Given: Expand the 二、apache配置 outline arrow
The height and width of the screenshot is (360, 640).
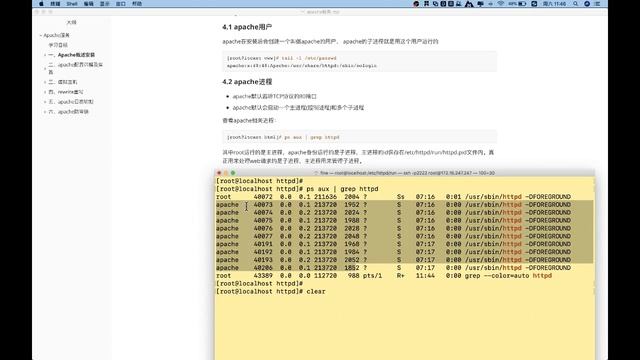Looking at the screenshot, I should 45,68.
